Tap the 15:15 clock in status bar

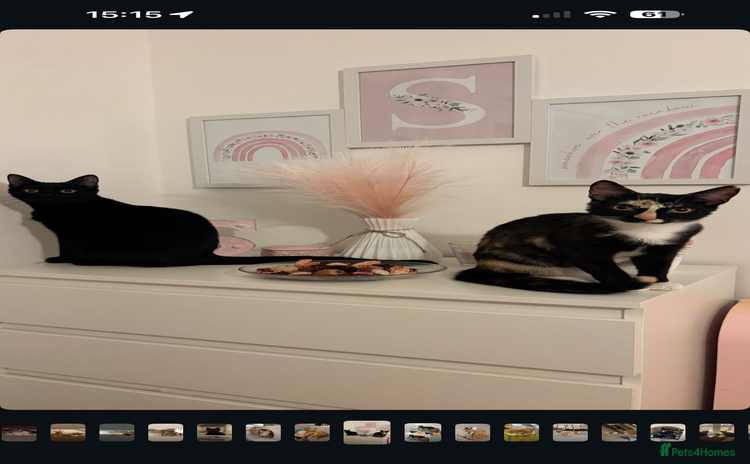click(124, 14)
